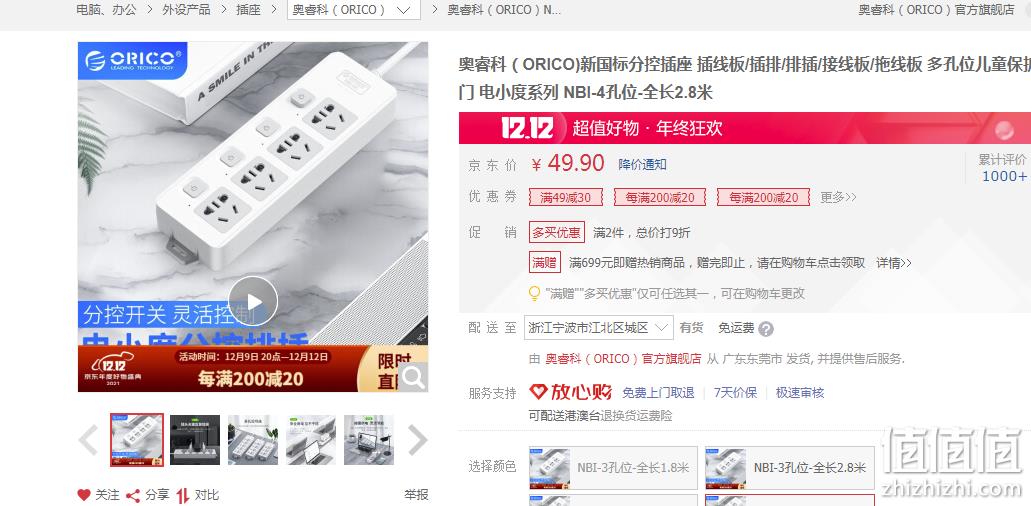Image resolution: width=1031 pixels, height=506 pixels.
Task: Click the 免运费 question mark help icon
Action: click(x=766, y=329)
